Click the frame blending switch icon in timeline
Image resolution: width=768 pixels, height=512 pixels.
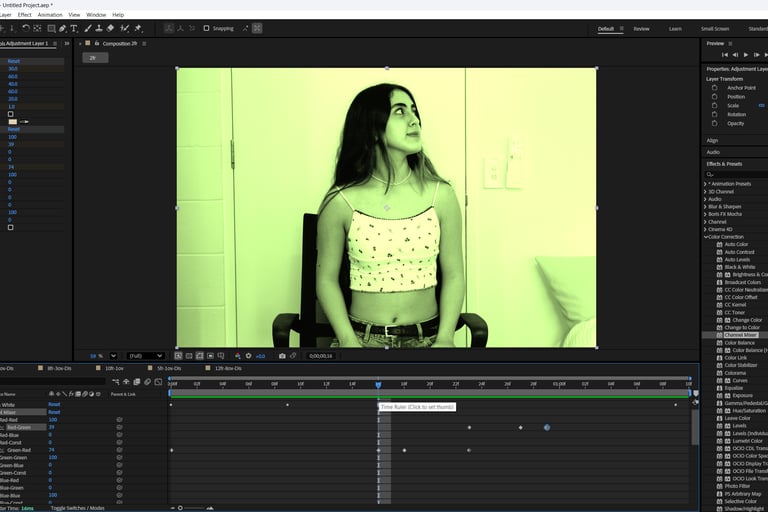tap(137, 382)
